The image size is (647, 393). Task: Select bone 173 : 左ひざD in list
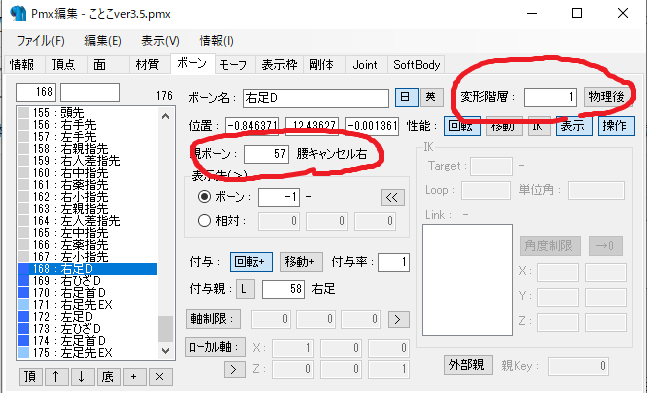pos(87,329)
